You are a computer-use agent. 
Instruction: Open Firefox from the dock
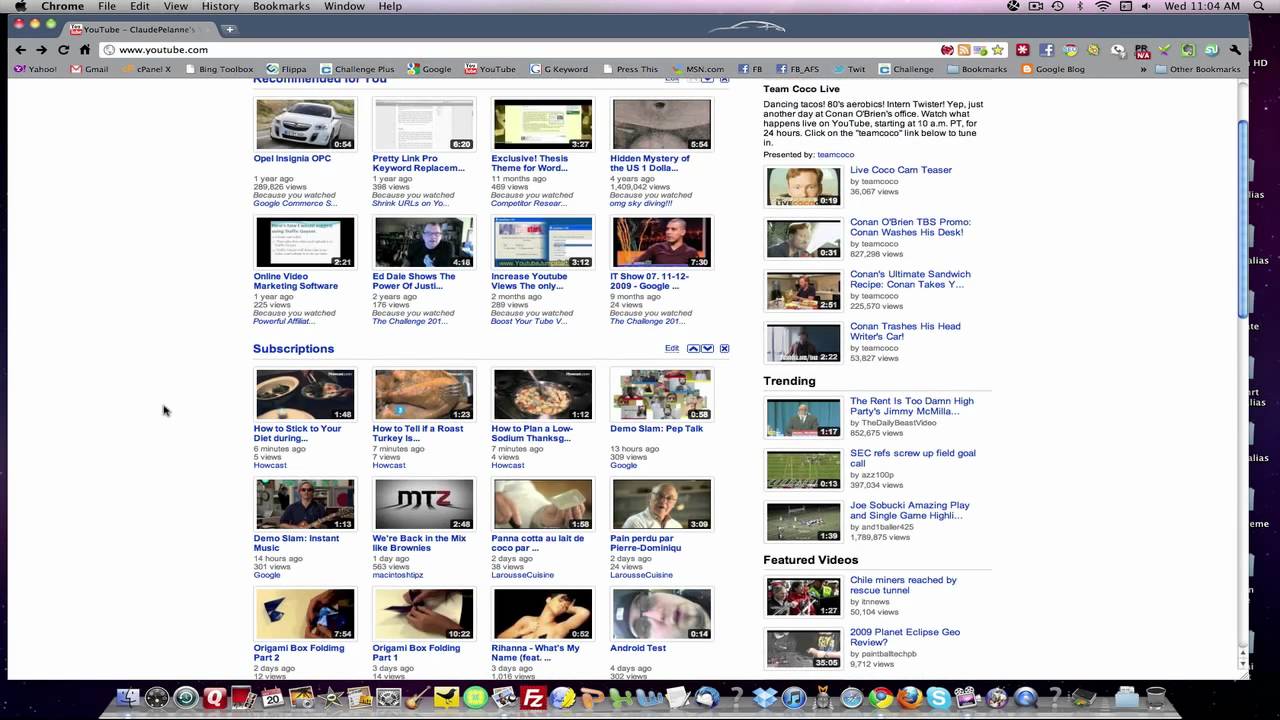pyautogui.click(x=910, y=697)
